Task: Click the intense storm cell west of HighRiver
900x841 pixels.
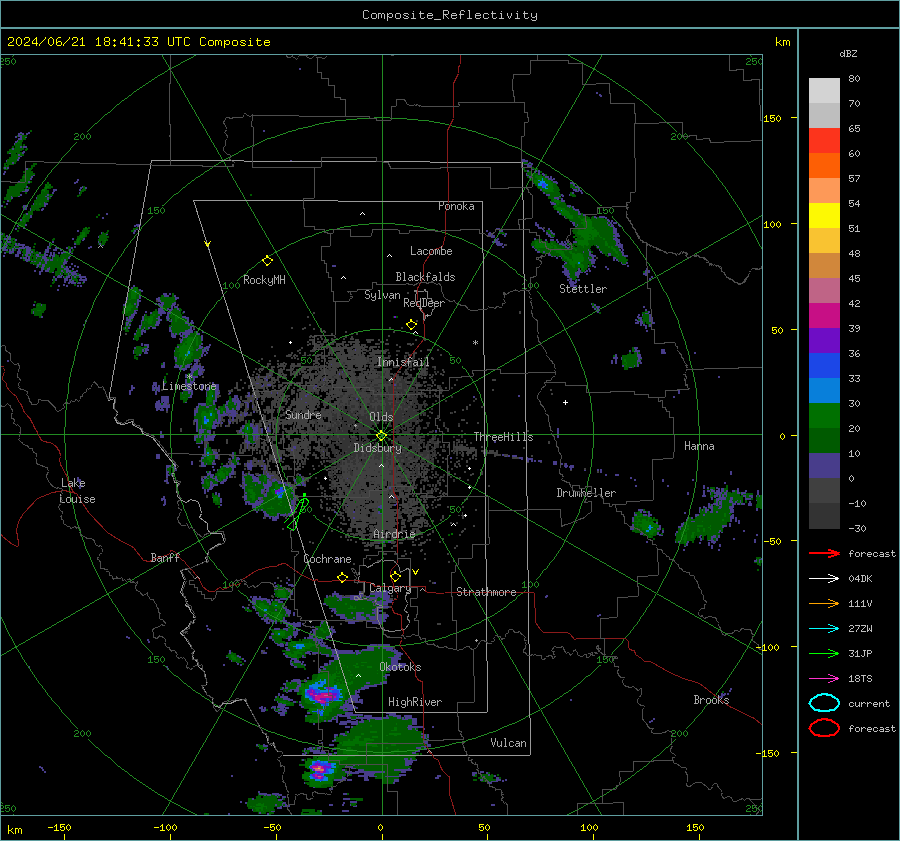Action: coord(322,694)
